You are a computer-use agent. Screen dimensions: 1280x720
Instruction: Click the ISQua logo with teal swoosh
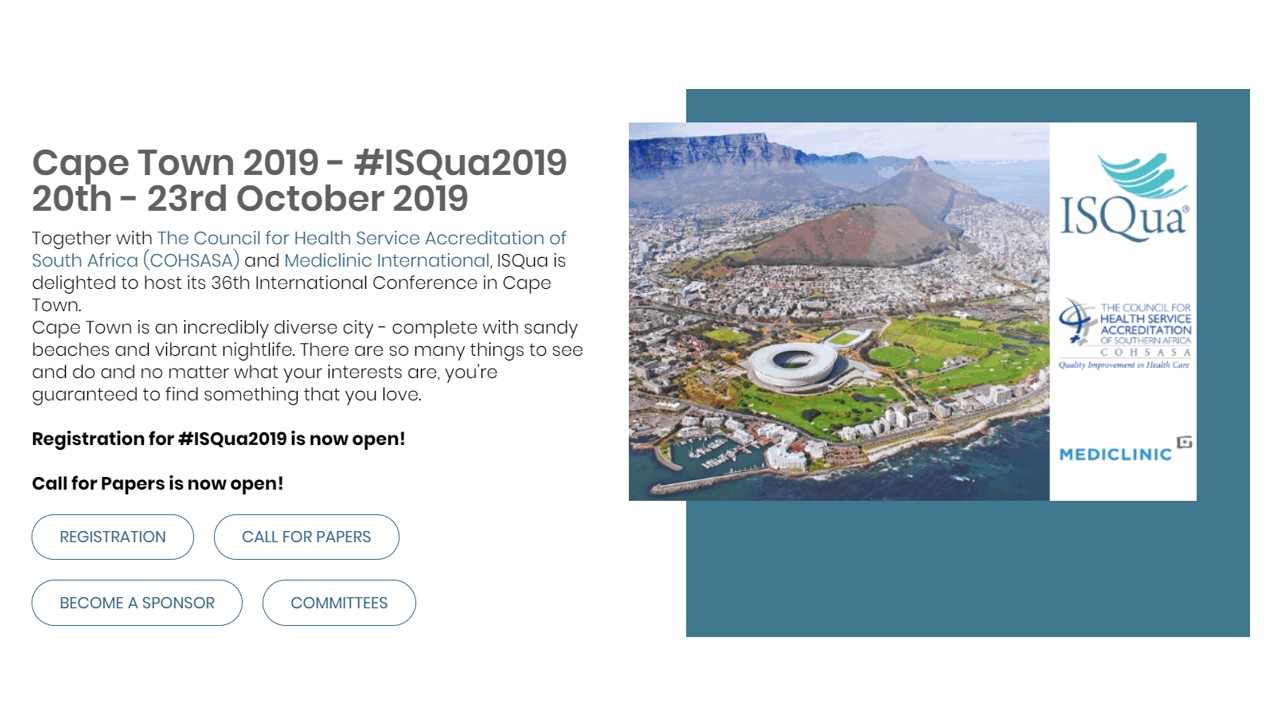click(x=1125, y=197)
